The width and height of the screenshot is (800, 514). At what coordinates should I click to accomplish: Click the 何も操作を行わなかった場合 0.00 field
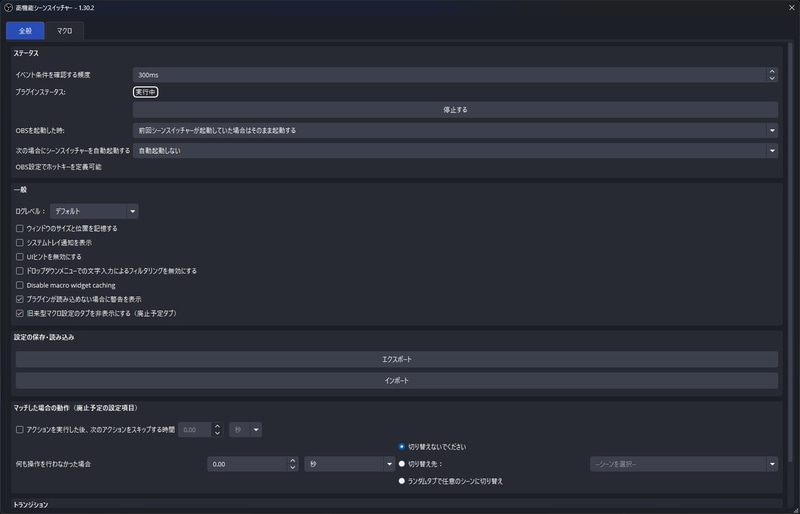click(247, 464)
